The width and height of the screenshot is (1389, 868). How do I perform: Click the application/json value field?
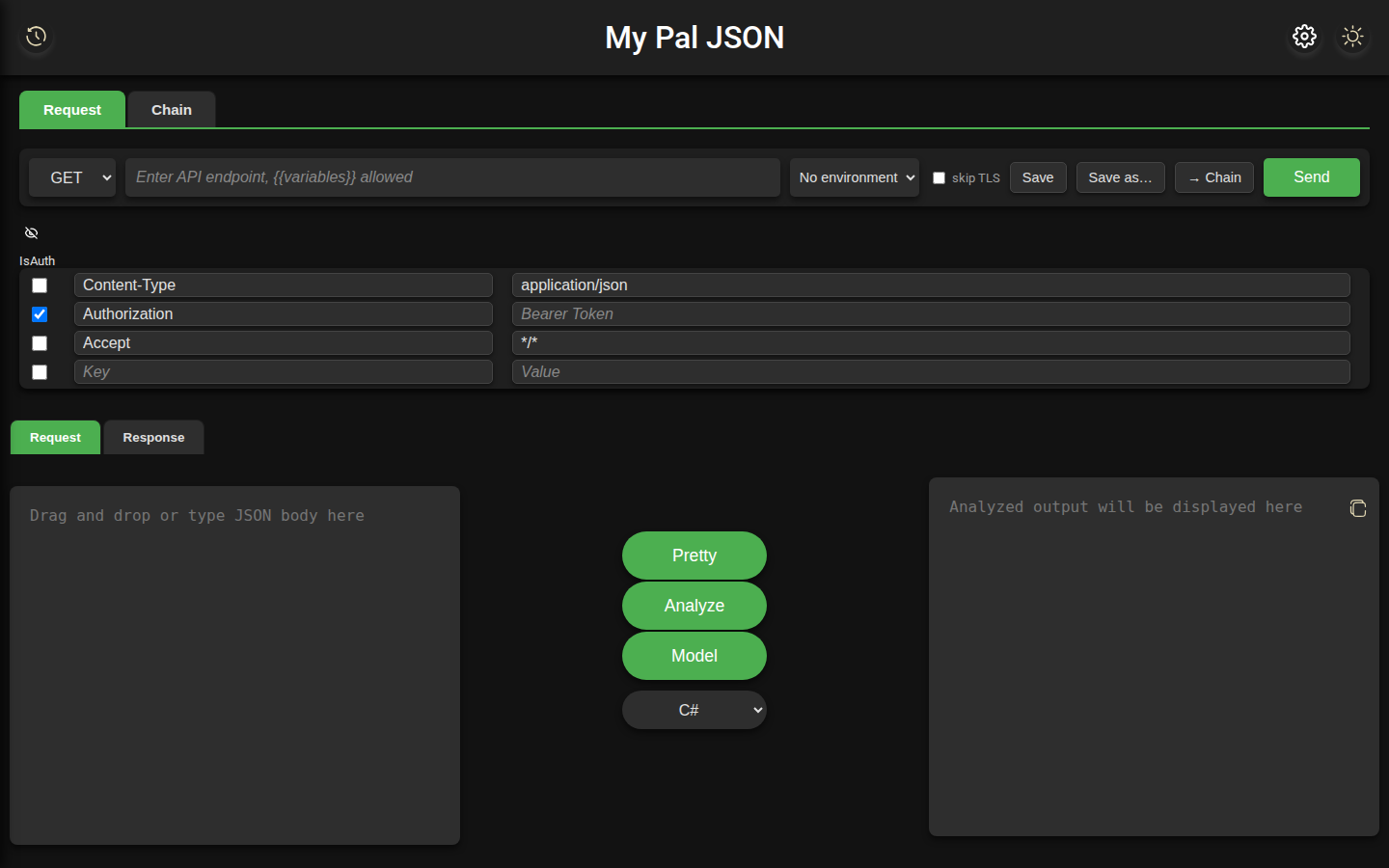click(931, 285)
